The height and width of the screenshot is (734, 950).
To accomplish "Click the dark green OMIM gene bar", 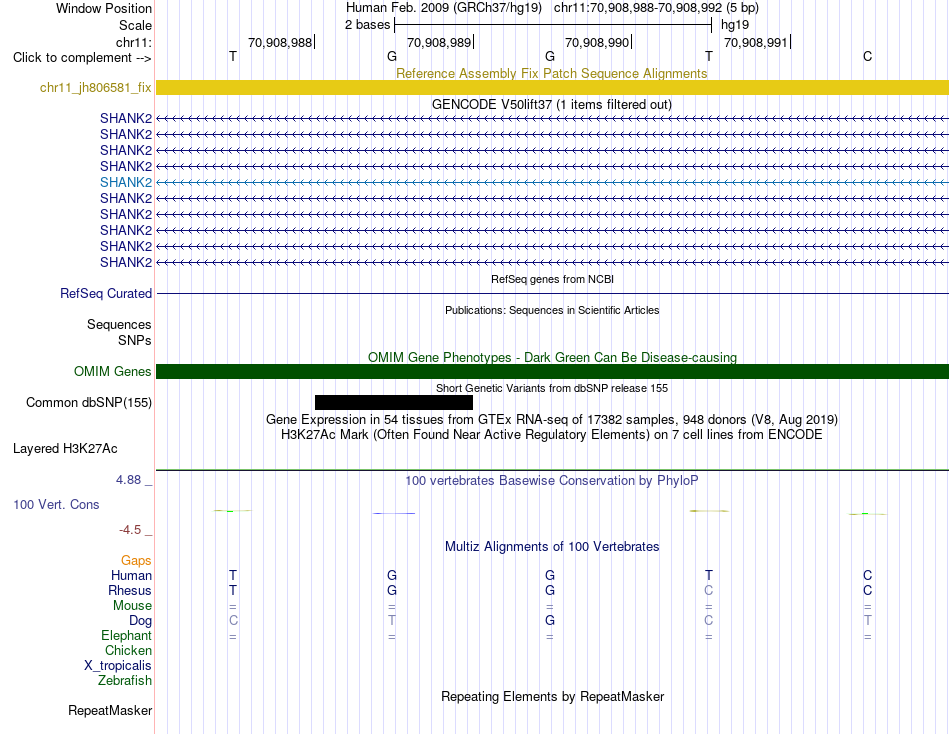I will tap(552, 372).
